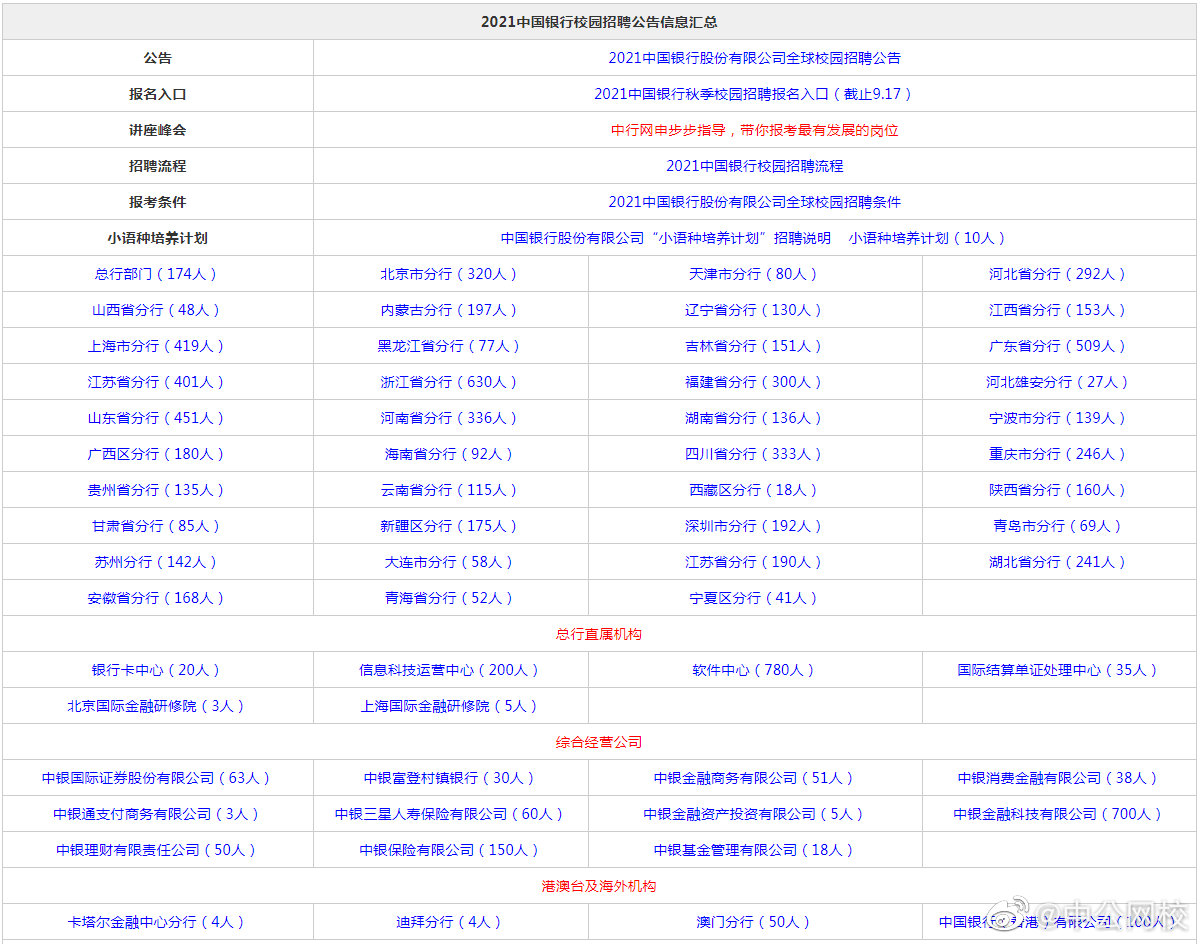Click 迪拜分行（4人） link
Screen dimensions: 1200x944
449,922
